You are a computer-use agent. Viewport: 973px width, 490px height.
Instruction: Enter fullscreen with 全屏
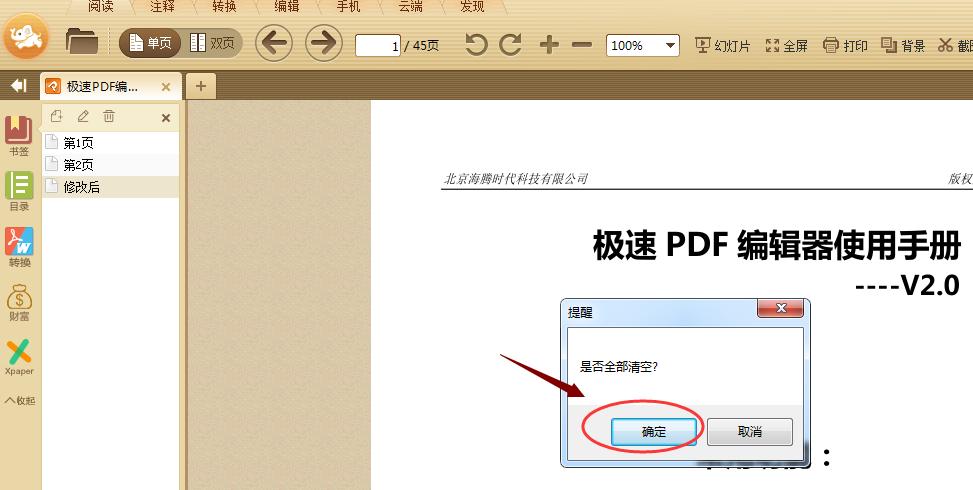(787, 45)
